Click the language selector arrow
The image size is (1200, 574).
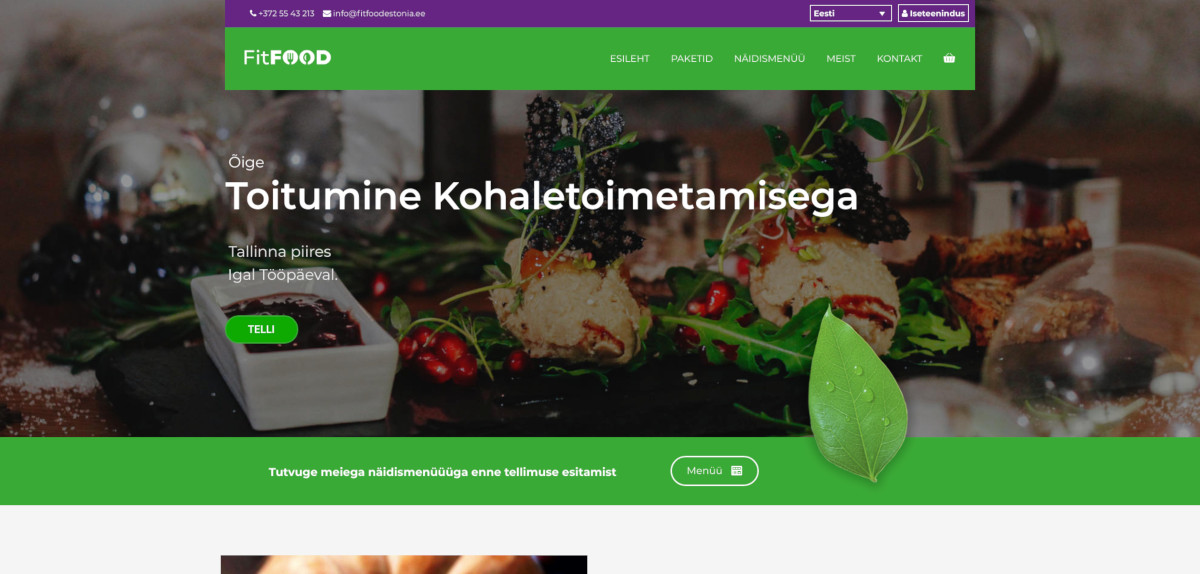pyautogui.click(x=882, y=14)
